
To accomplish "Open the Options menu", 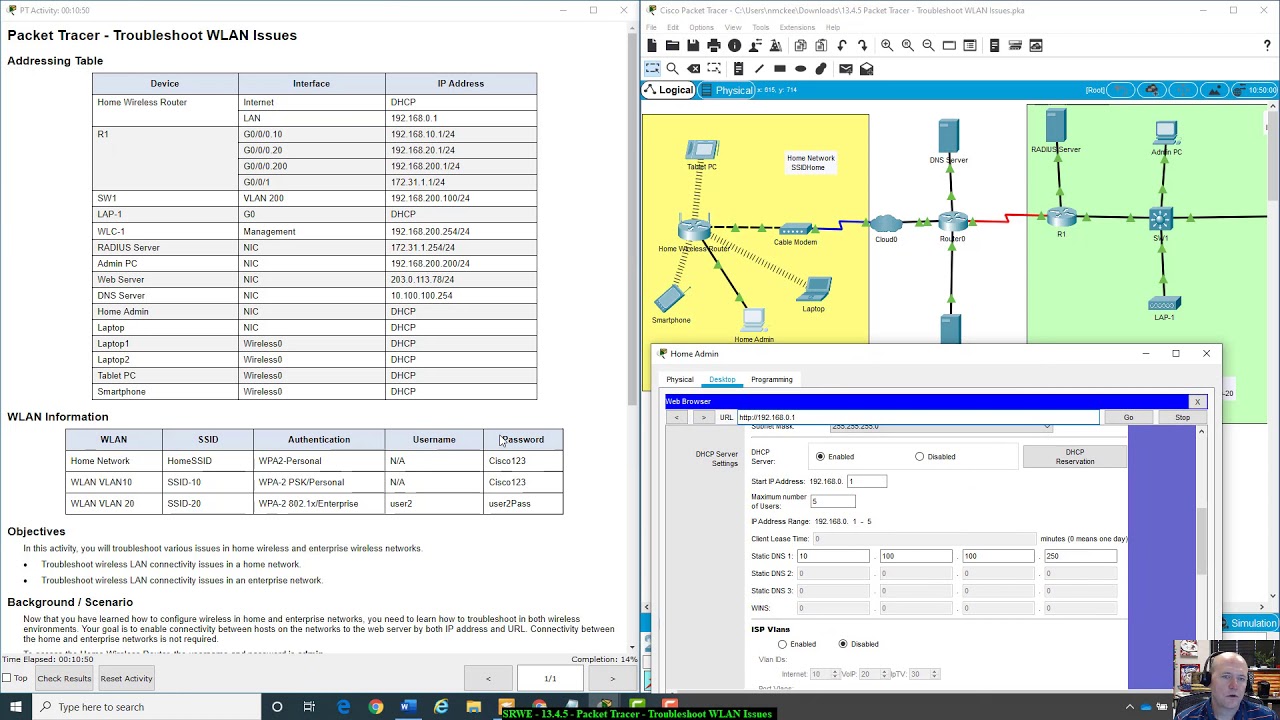I will click(x=701, y=27).
